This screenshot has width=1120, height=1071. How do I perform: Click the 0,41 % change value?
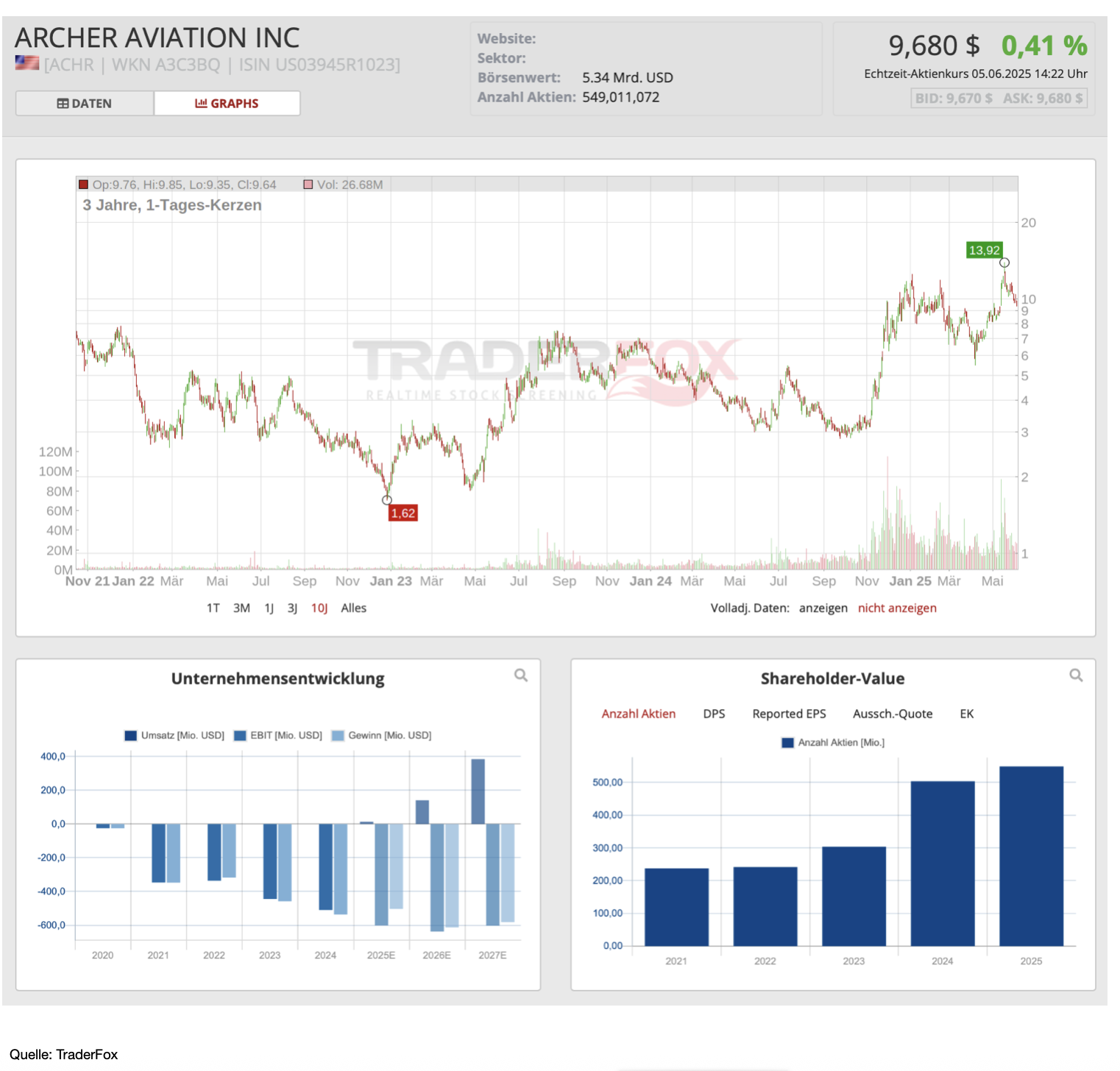(x=1044, y=46)
